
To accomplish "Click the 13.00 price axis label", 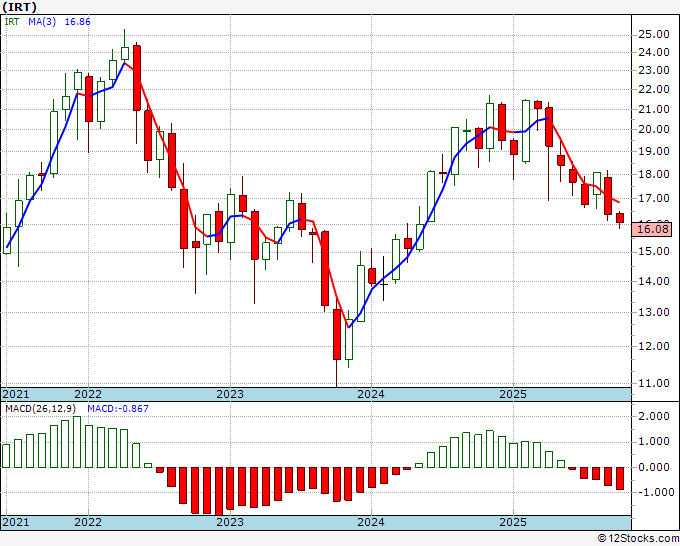I will point(654,312).
